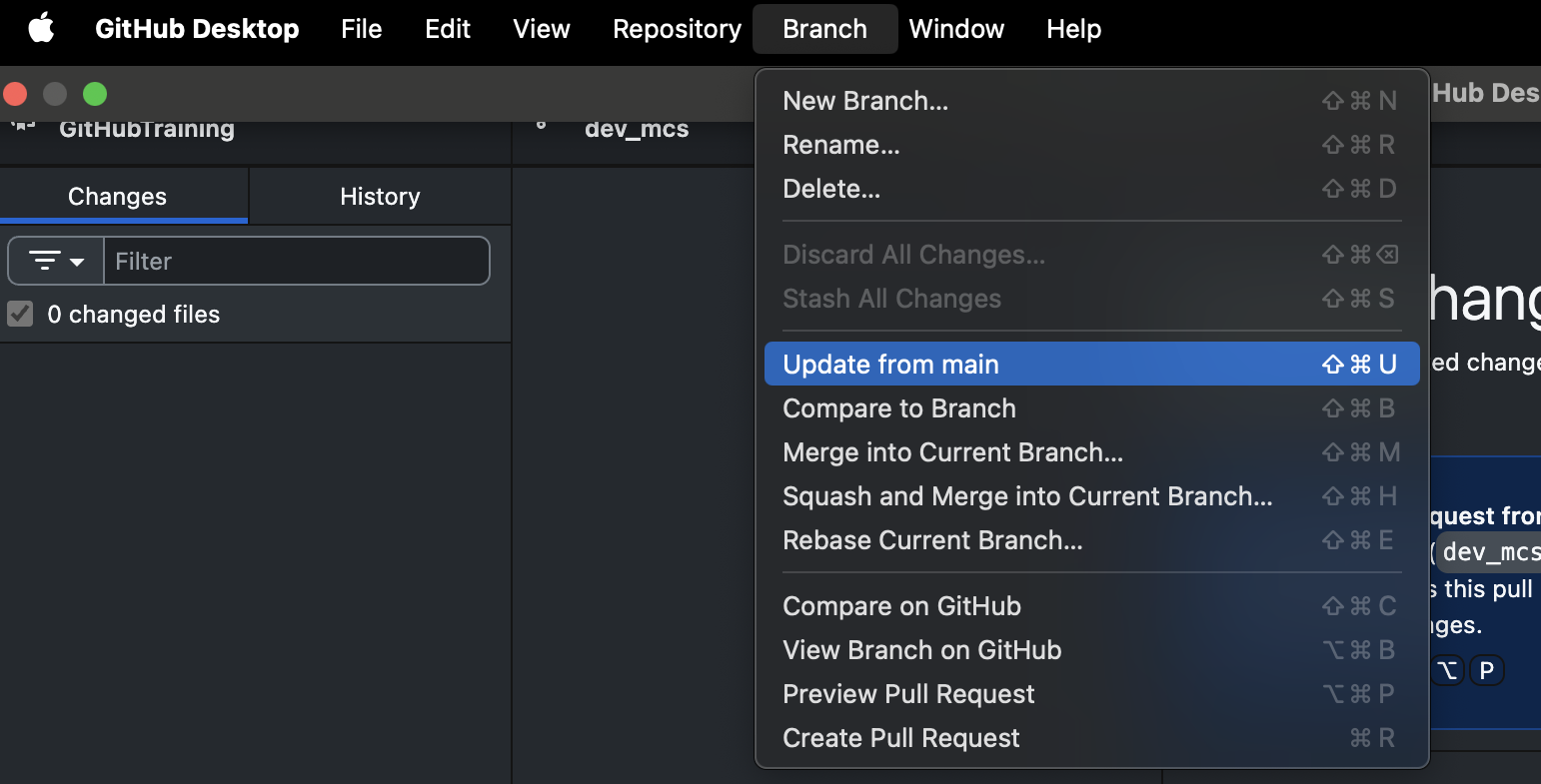1541x784 pixels.
Task: Open the Help menu
Action: click(1073, 29)
